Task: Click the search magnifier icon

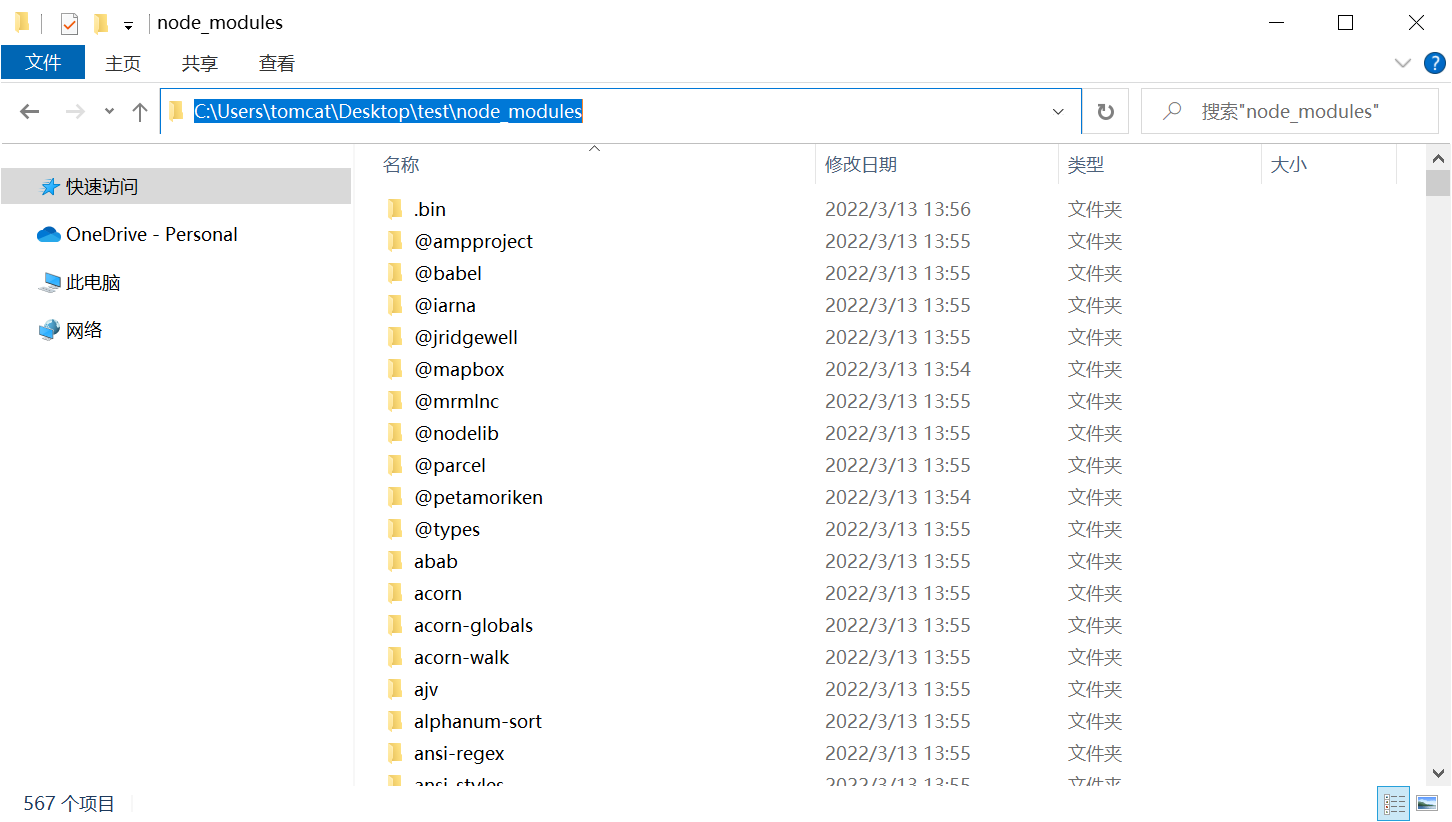Action: (x=1172, y=112)
